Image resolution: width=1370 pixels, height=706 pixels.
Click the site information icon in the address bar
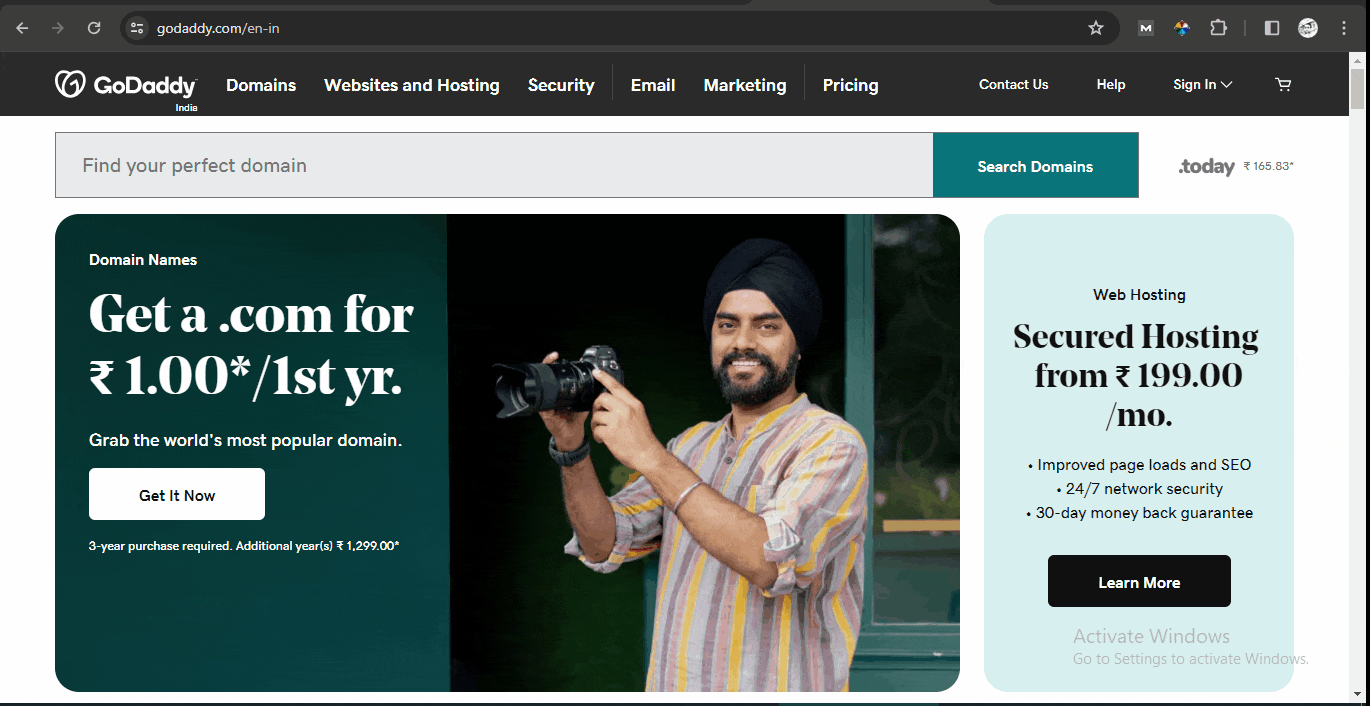136,27
